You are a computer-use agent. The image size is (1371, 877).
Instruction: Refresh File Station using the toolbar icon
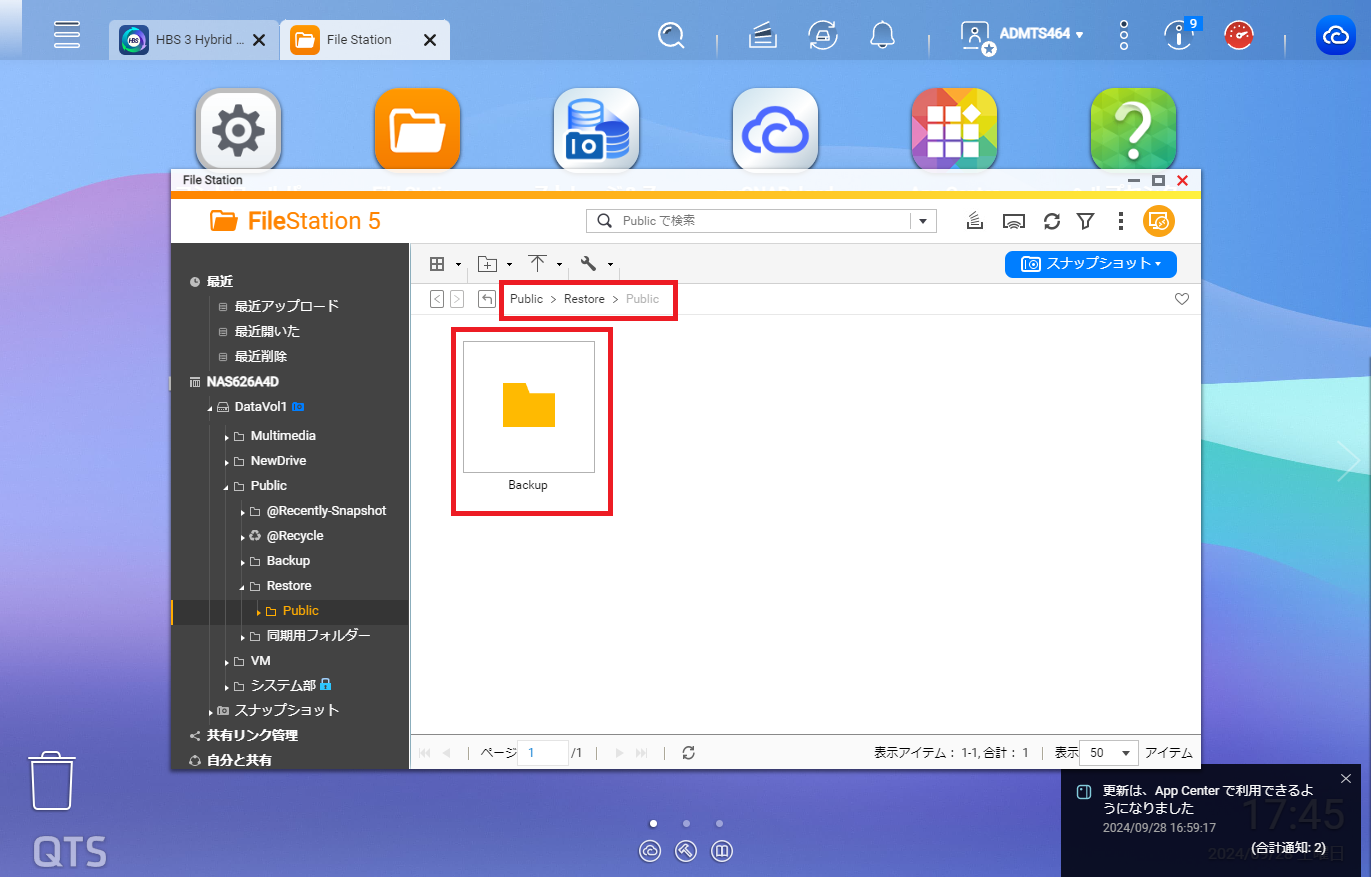click(1051, 221)
